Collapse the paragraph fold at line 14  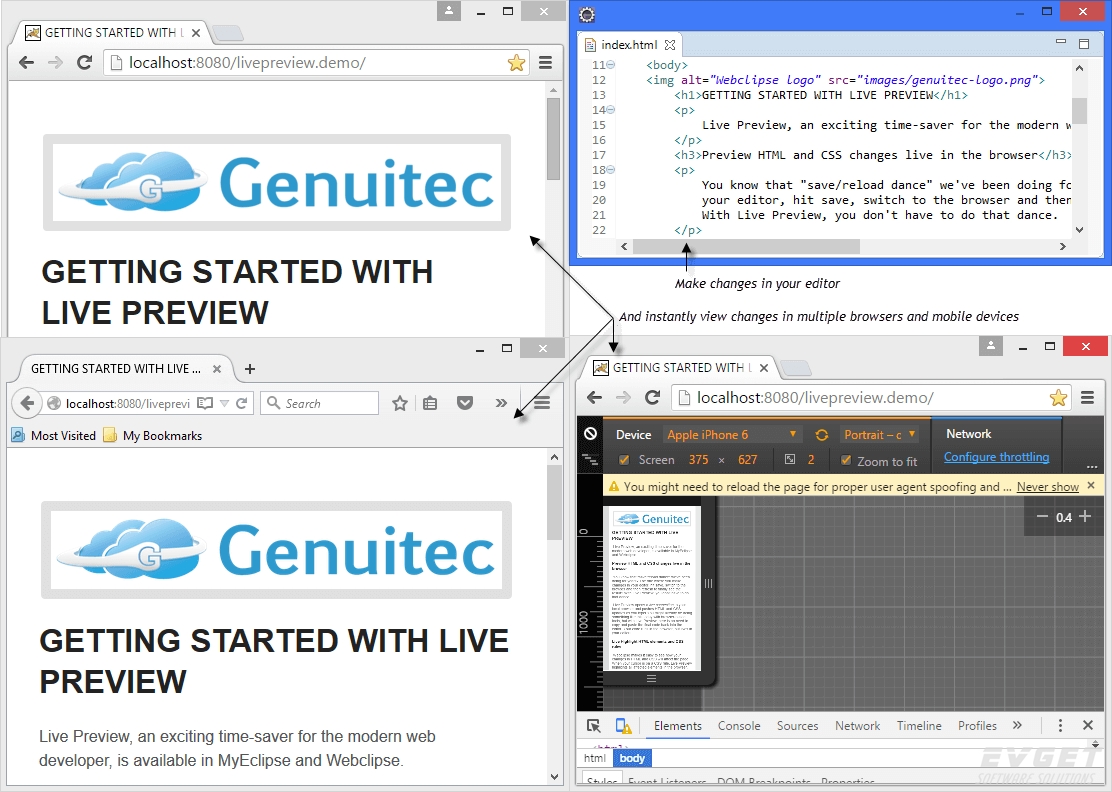611,110
